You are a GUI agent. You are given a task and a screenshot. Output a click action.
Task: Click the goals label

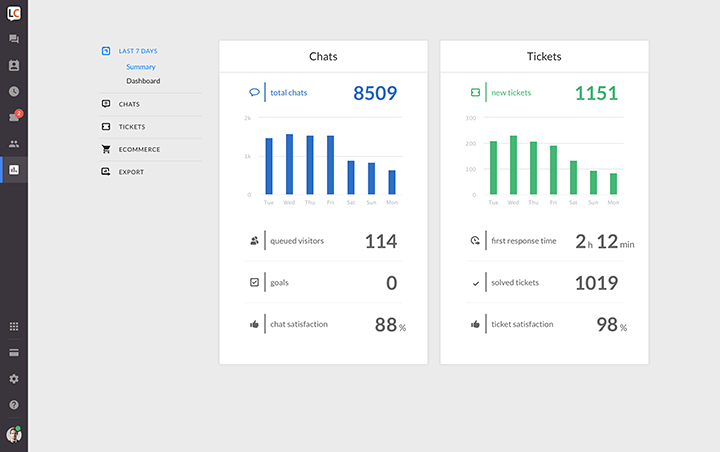[x=279, y=282]
